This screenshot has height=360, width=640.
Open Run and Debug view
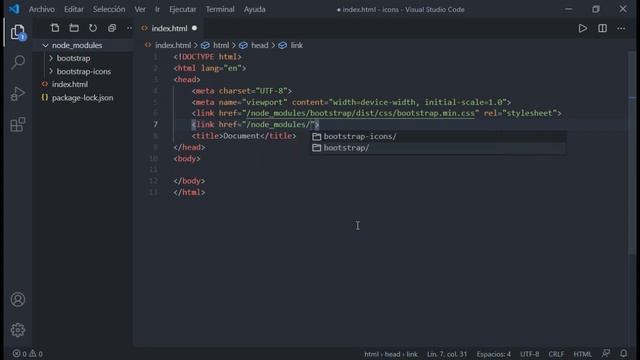(18, 93)
